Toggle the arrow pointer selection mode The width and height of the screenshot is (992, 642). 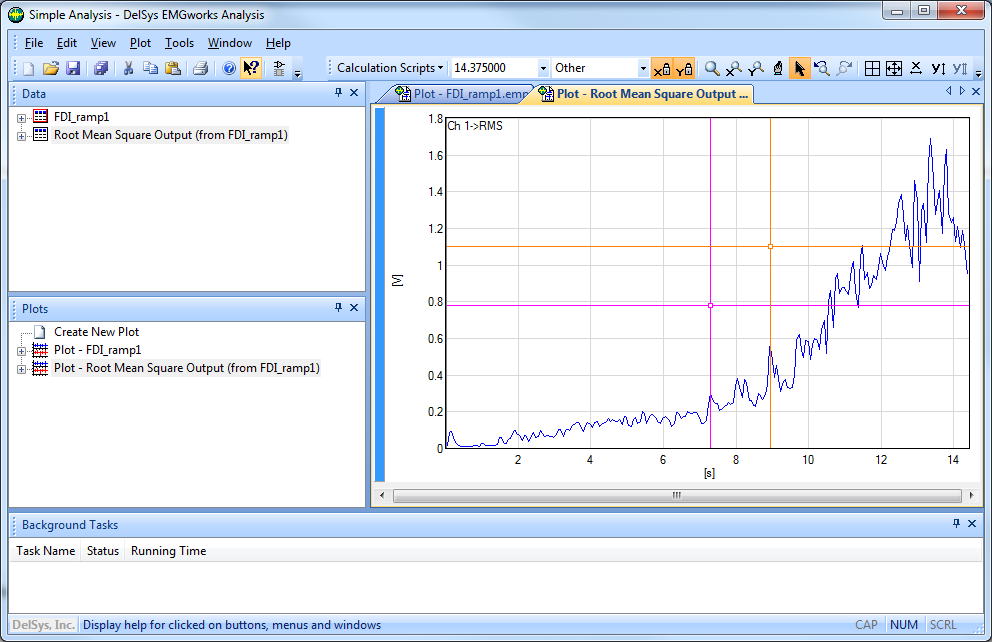pos(799,68)
